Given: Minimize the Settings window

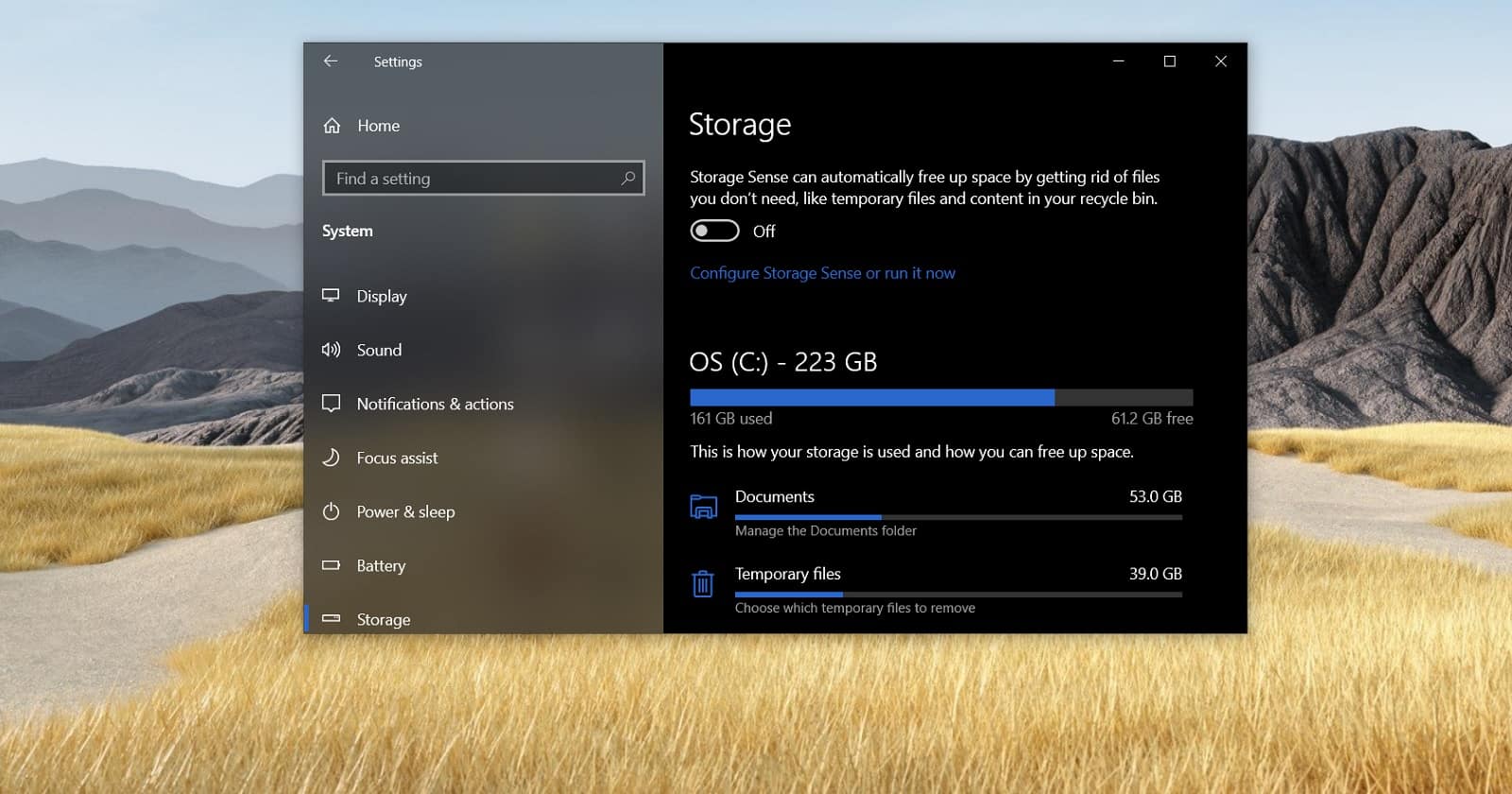Looking at the screenshot, I should pos(1118,61).
